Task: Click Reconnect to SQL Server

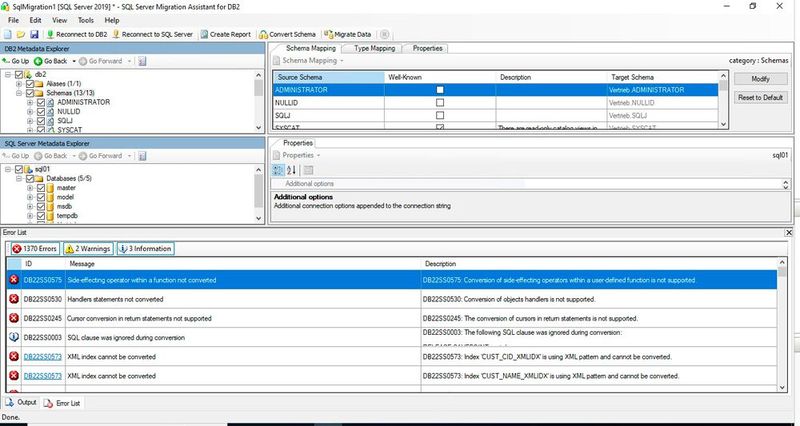Action: coord(153,34)
